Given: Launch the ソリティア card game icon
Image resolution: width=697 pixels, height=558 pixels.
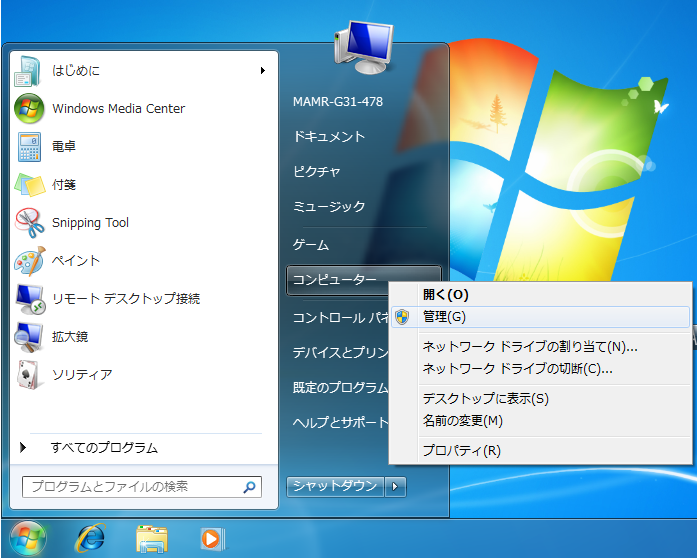Looking at the screenshot, I should point(29,374).
